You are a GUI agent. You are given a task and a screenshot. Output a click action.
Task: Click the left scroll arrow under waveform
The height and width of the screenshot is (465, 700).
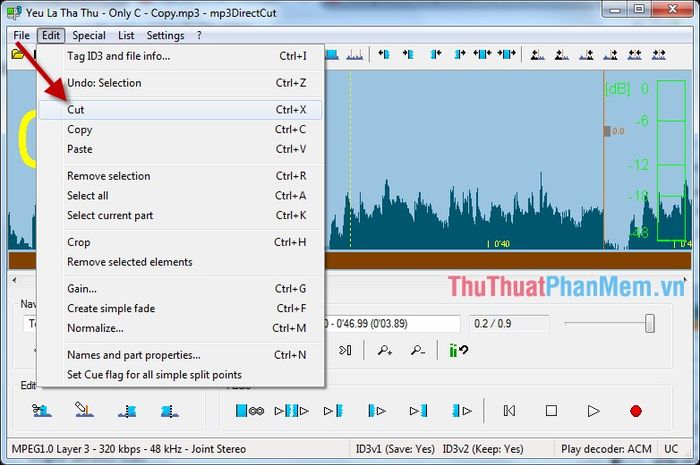coord(14,280)
